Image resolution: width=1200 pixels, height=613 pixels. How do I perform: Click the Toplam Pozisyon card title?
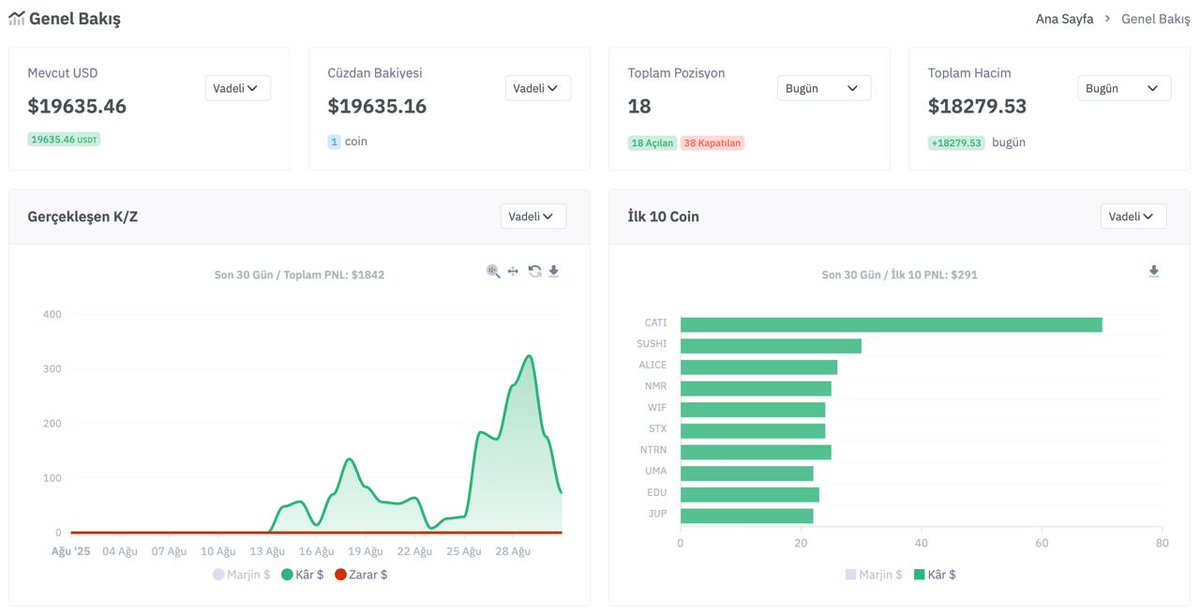pyautogui.click(x=676, y=73)
